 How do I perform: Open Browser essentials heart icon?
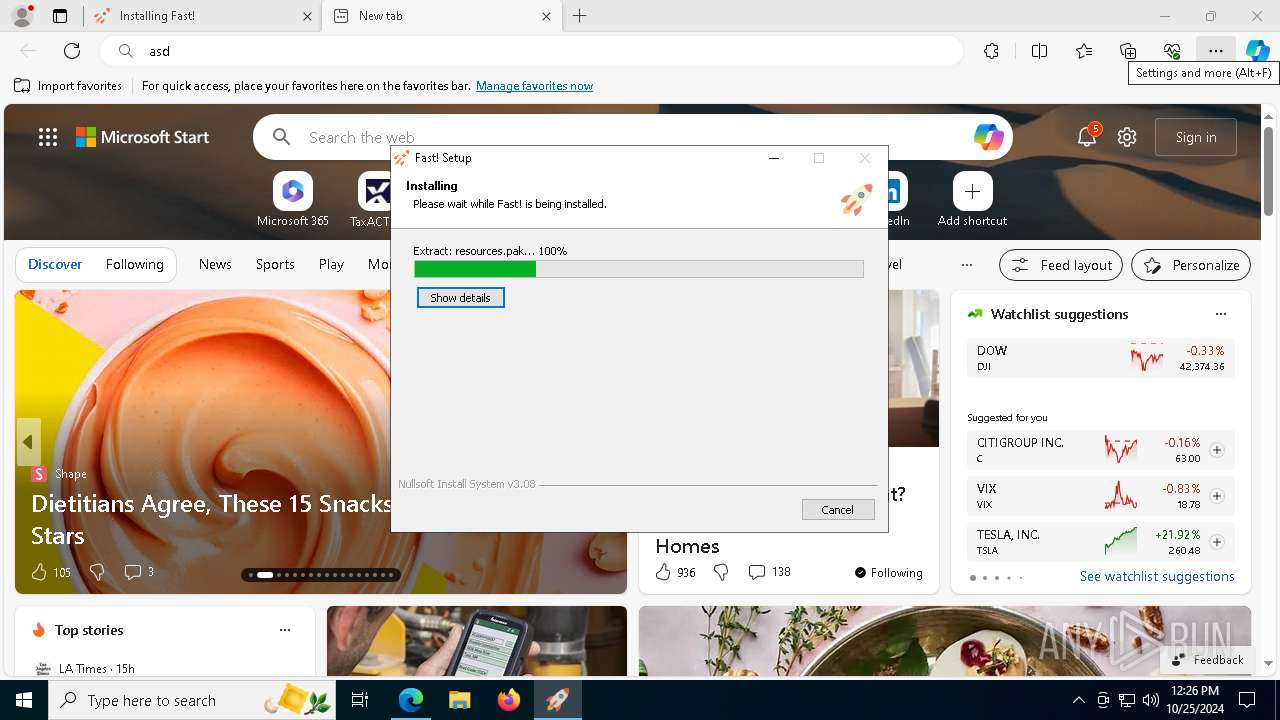pyautogui.click(x=1172, y=51)
